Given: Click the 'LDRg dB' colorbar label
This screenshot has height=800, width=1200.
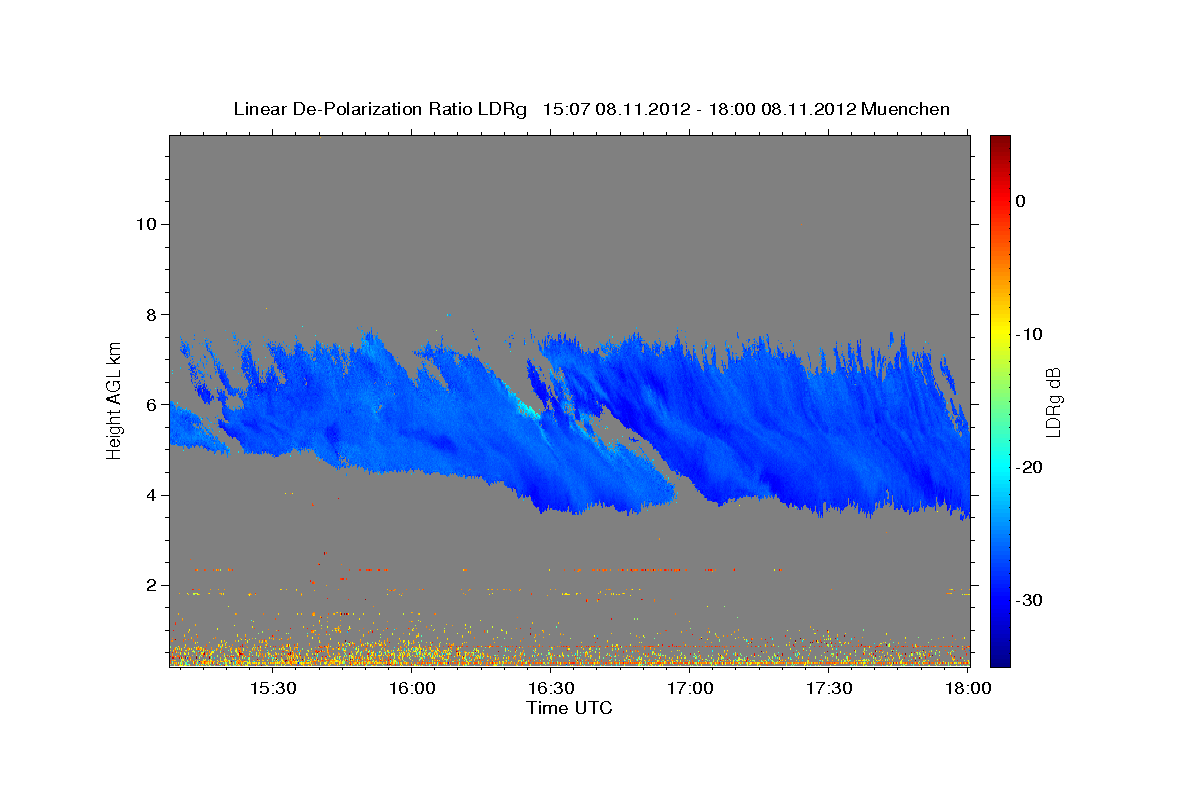Looking at the screenshot, I should pos(1053,400).
